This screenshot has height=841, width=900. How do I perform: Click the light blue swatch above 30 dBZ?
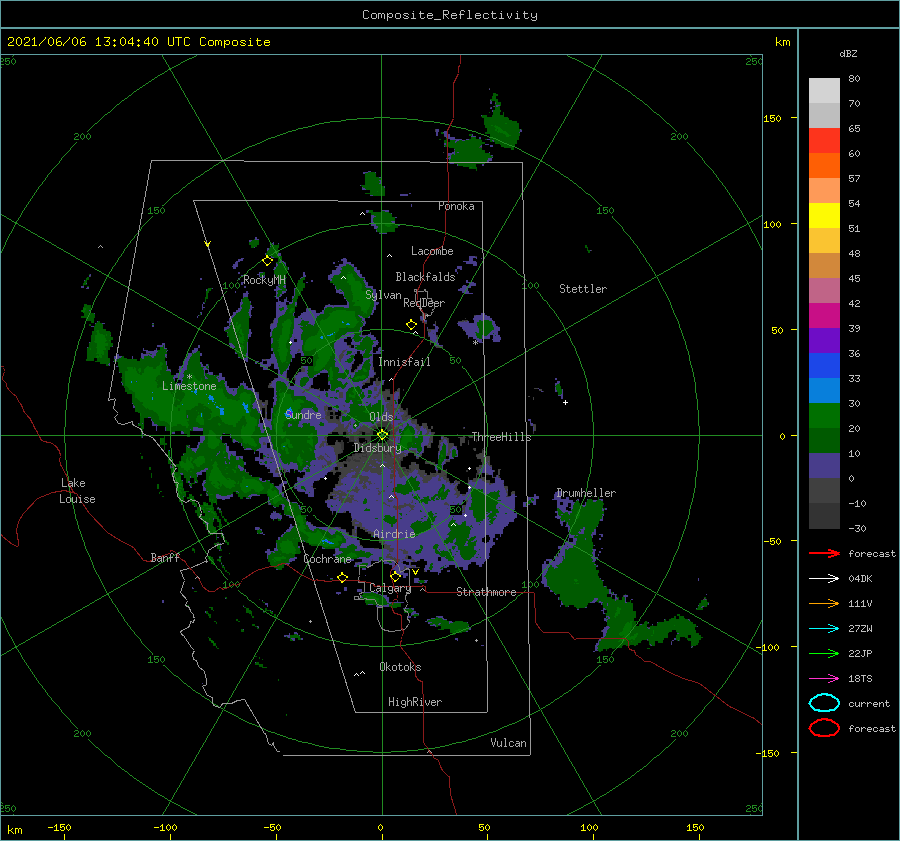point(824,390)
